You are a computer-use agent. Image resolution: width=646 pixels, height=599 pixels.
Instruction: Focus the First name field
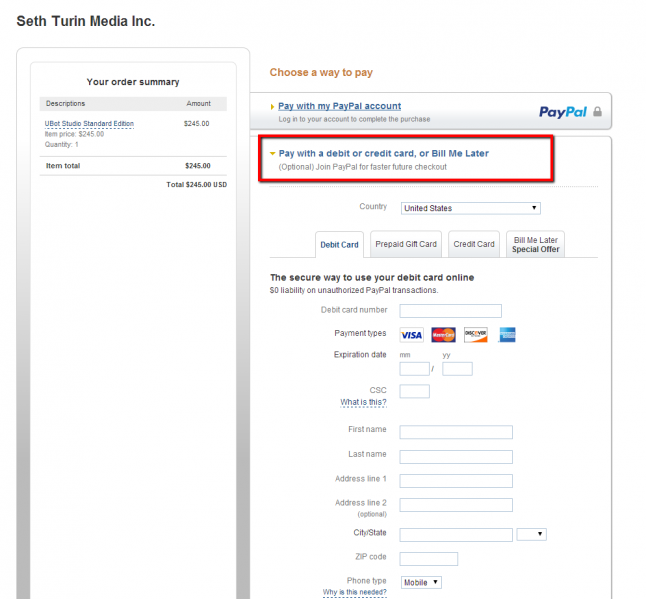coord(456,432)
